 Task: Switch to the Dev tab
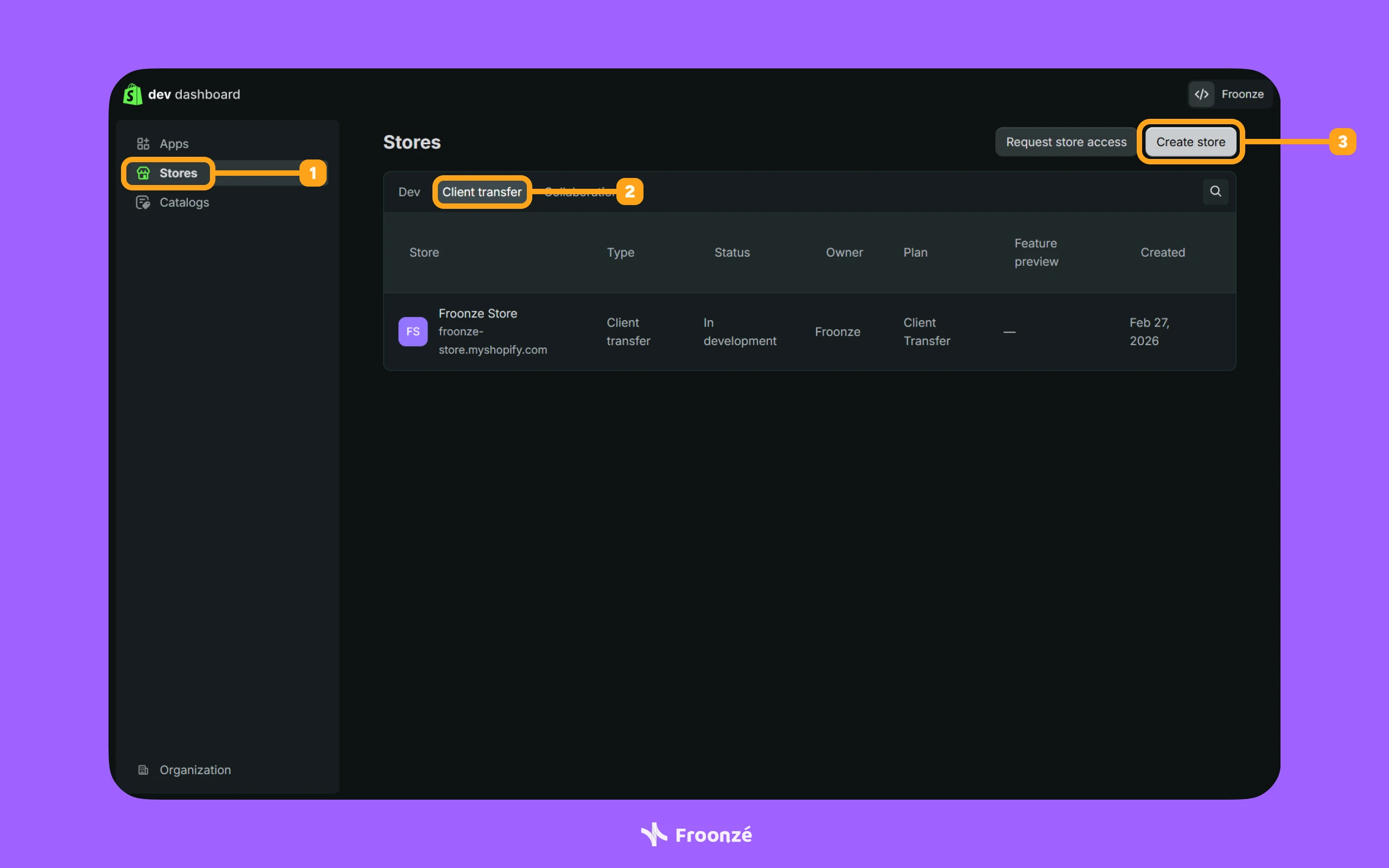pos(409,192)
